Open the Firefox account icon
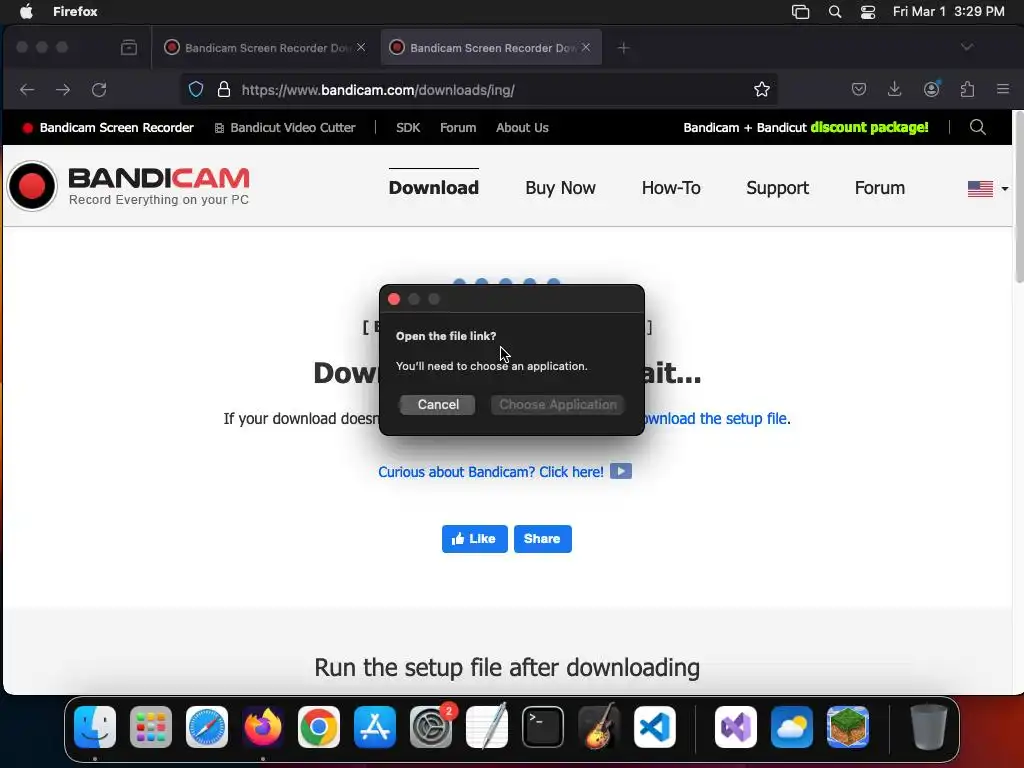Viewport: 1024px width, 768px height. [x=931, y=89]
